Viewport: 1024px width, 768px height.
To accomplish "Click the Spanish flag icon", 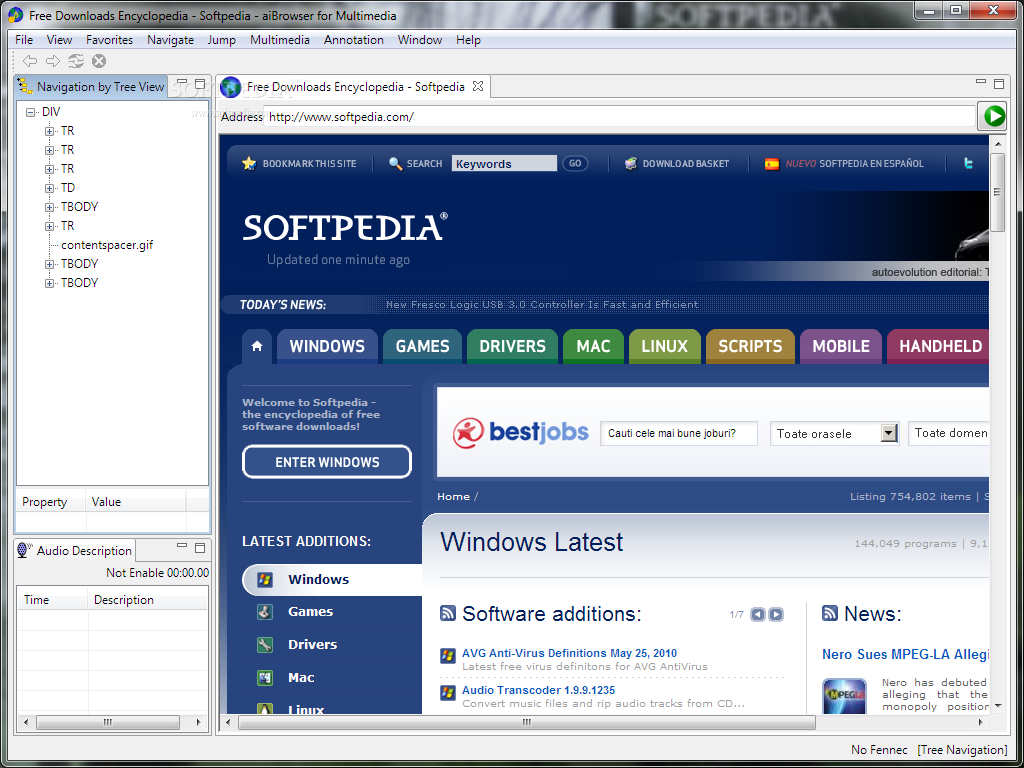I will (x=772, y=163).
